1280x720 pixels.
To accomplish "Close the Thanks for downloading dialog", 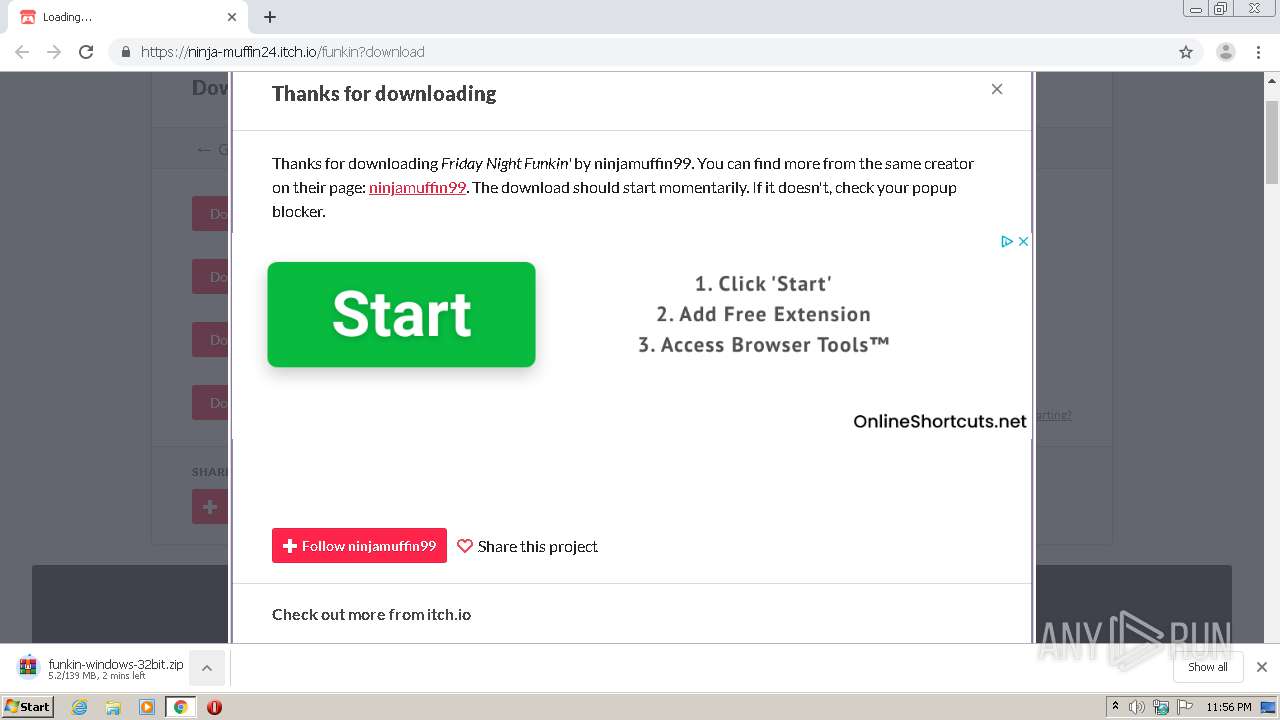I will coord(997,89).
